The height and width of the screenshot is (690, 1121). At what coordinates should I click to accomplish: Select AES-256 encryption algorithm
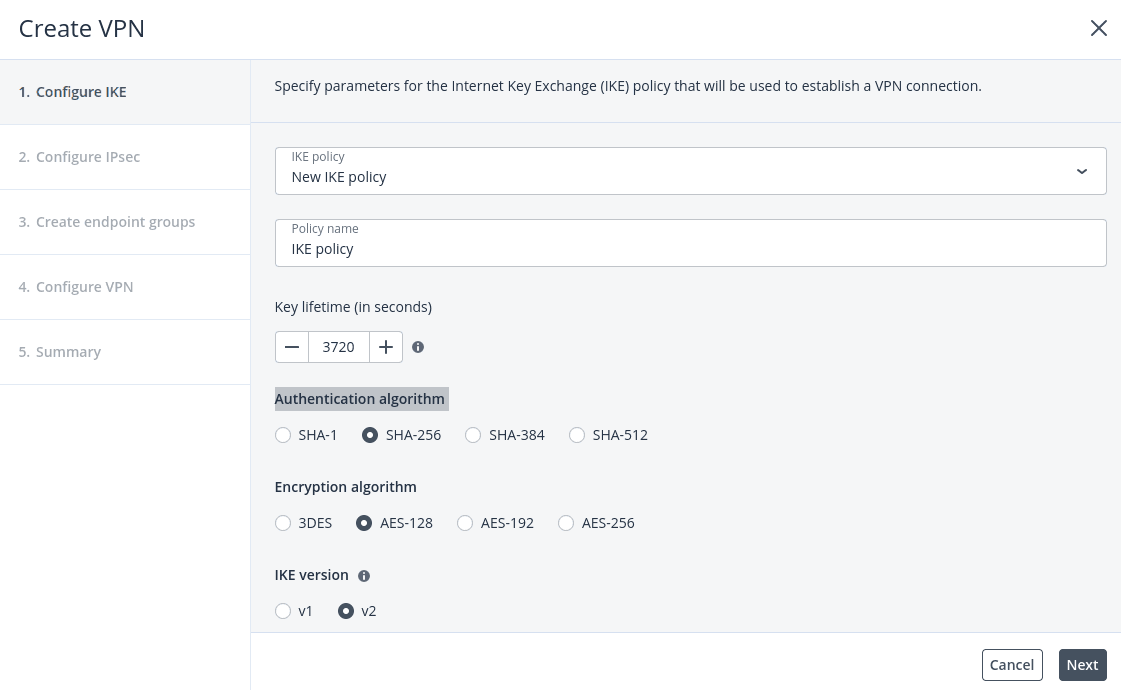566,523
